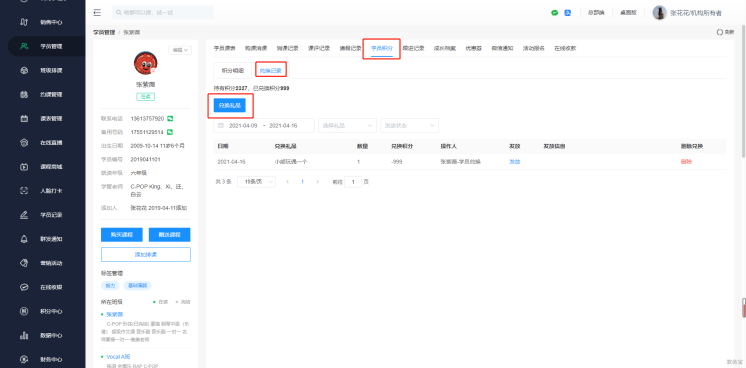The height and width of the screenshot is (368, 746).
Task: Click the 人脸打卡 face-scan icon
Action: (24, 191)
